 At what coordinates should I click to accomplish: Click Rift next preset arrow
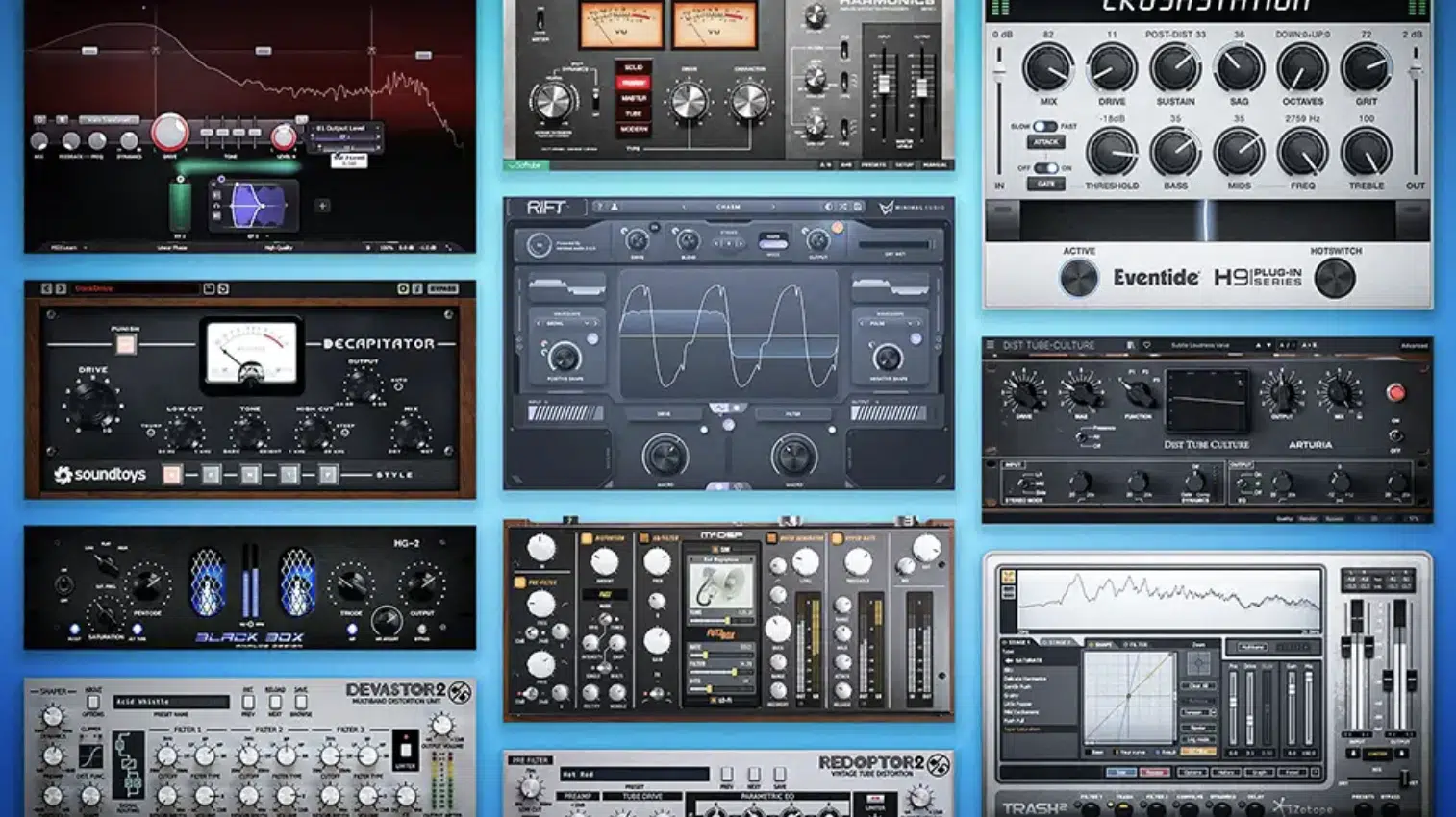772,207
